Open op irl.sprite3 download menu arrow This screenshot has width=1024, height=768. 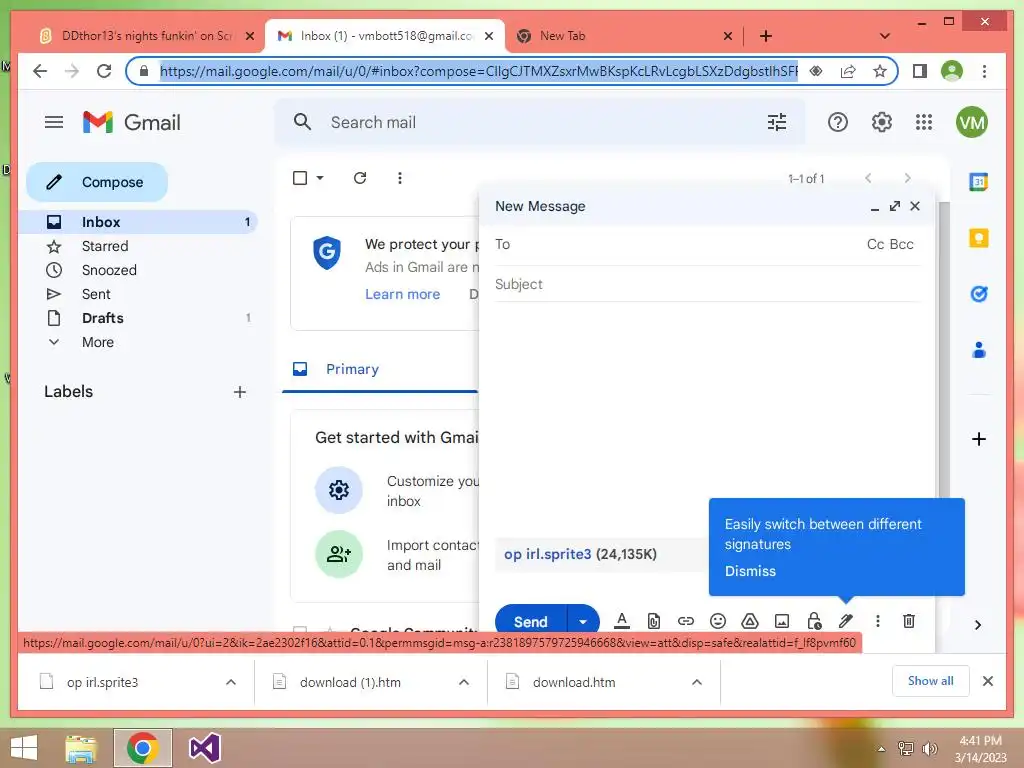[231, 682]
